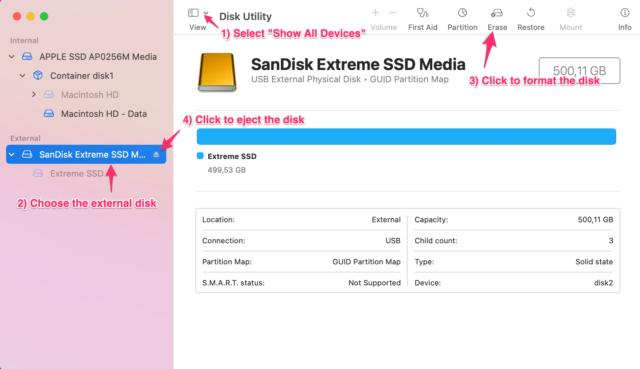Open the View options dropdown chevron
Screen dimensions: 640x369
[x=206, y=13]
